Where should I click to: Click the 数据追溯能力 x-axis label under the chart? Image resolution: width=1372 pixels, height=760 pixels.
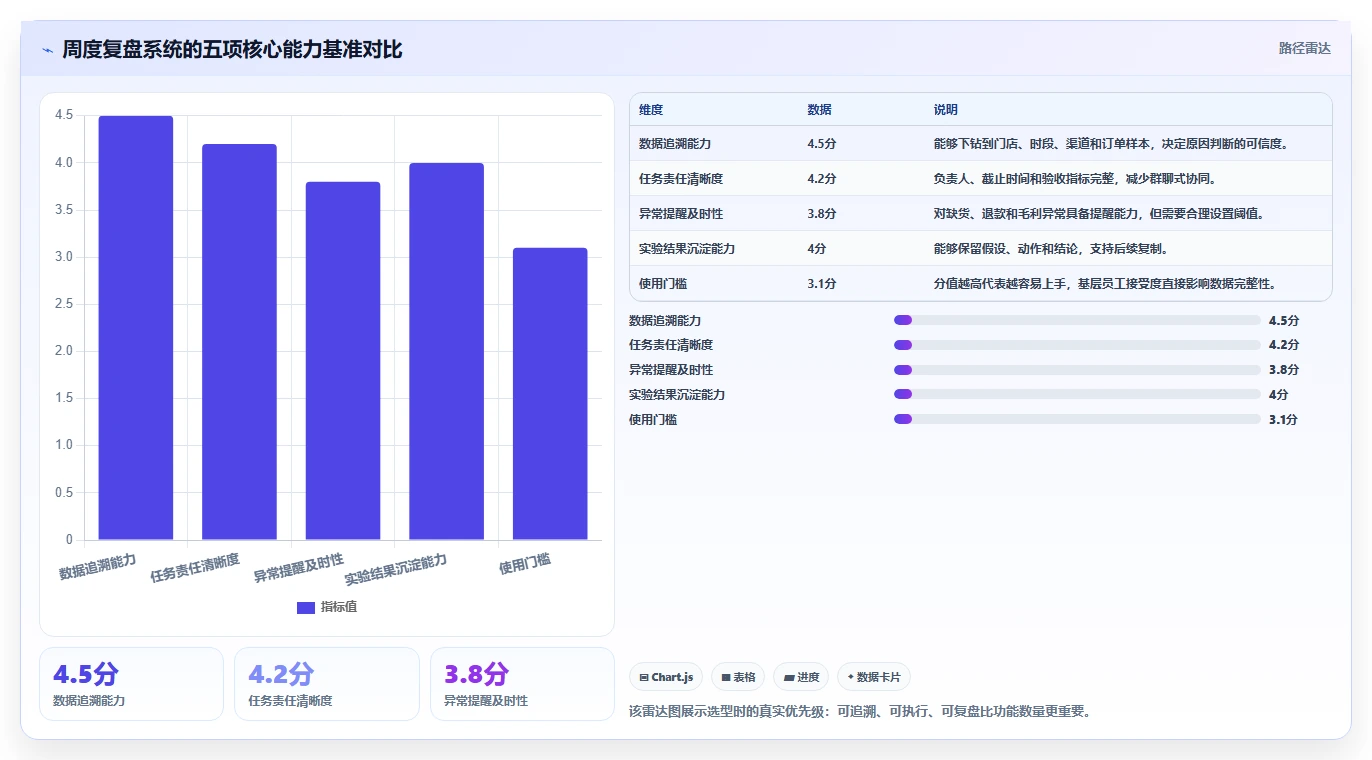[97, 566]
